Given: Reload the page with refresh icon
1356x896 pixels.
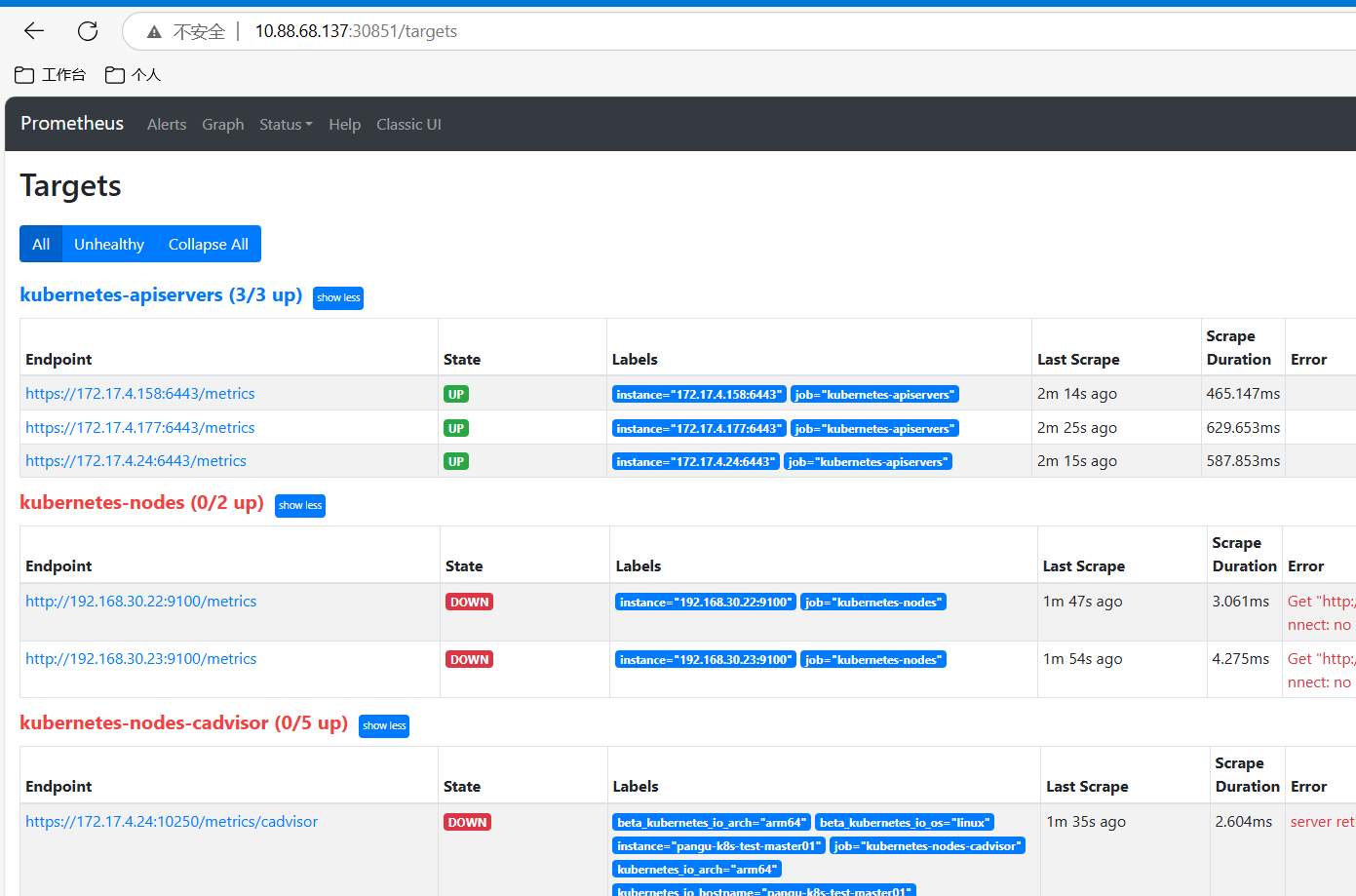Looking at the screenshot, I should click(88, 31).
